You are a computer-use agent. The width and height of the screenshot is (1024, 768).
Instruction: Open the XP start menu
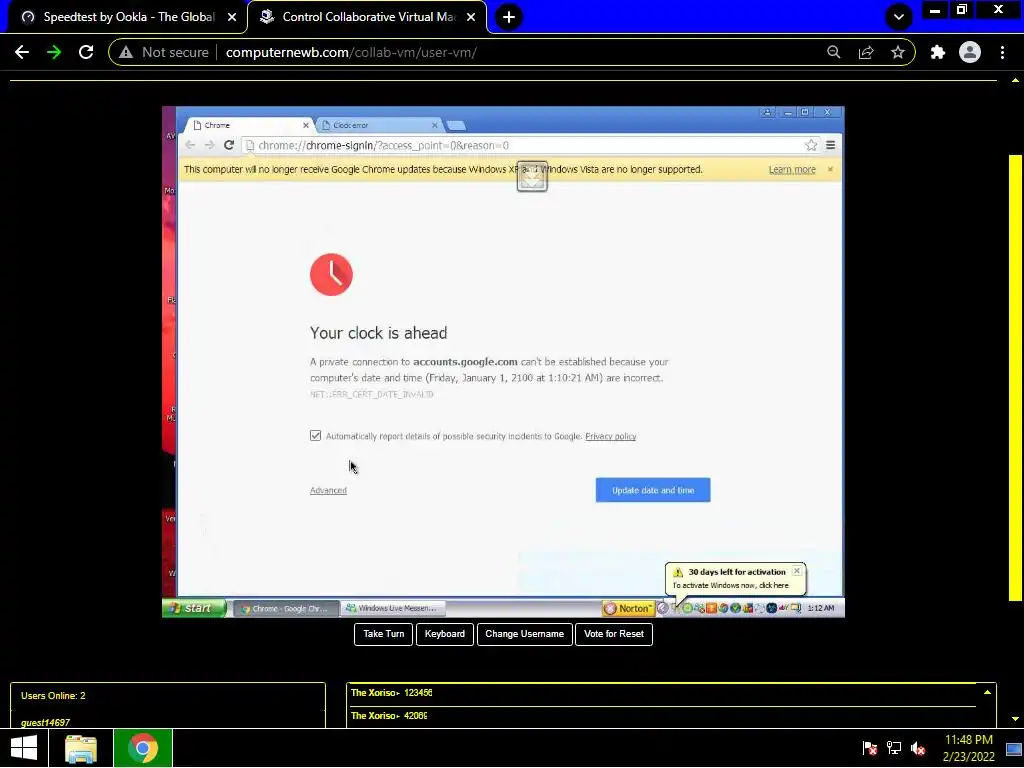point(194,608)
